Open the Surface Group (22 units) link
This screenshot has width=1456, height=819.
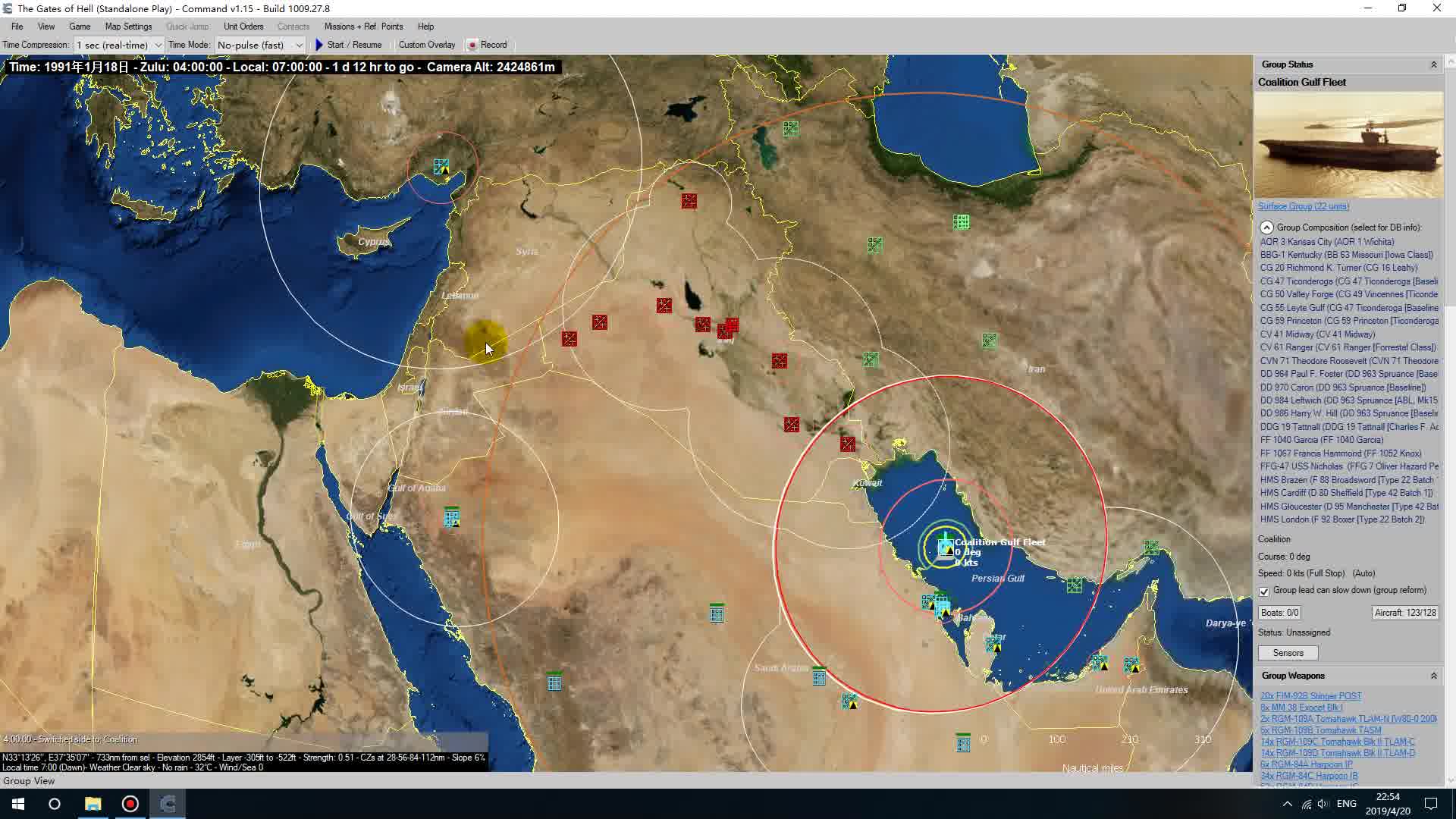coord(1304,206)
